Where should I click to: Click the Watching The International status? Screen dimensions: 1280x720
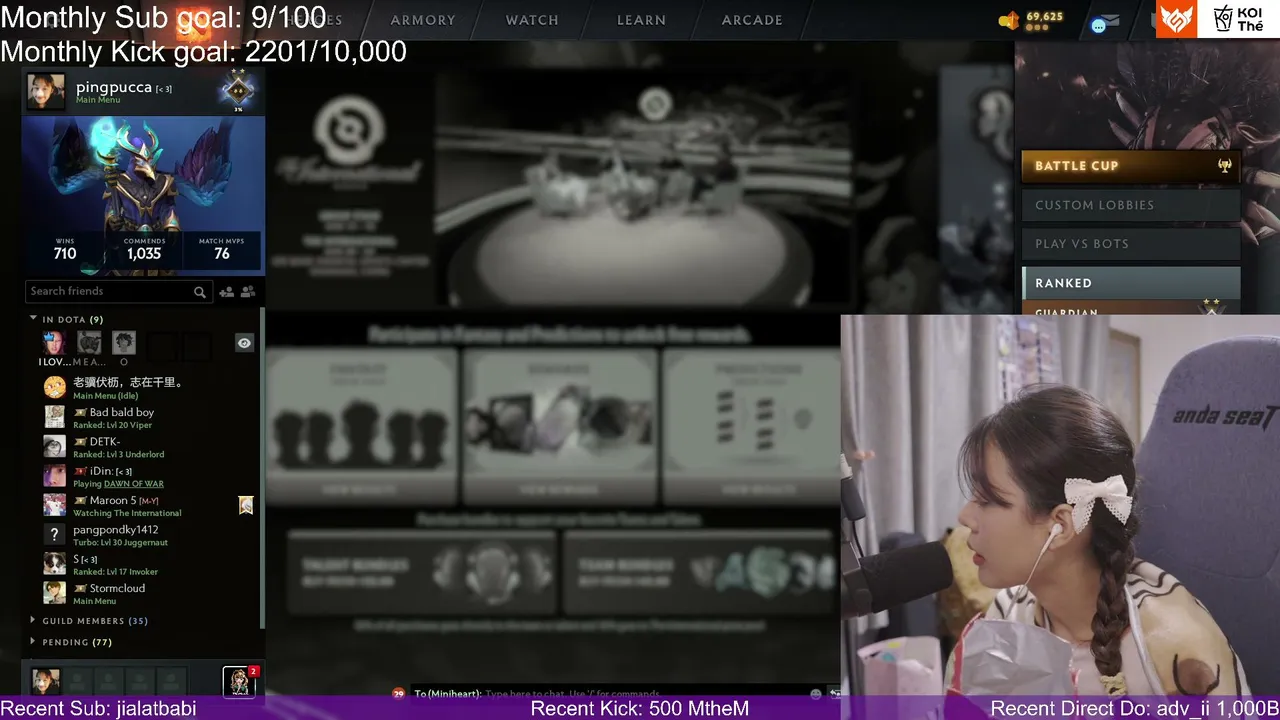pyautogui.click(x=127, y=514)
